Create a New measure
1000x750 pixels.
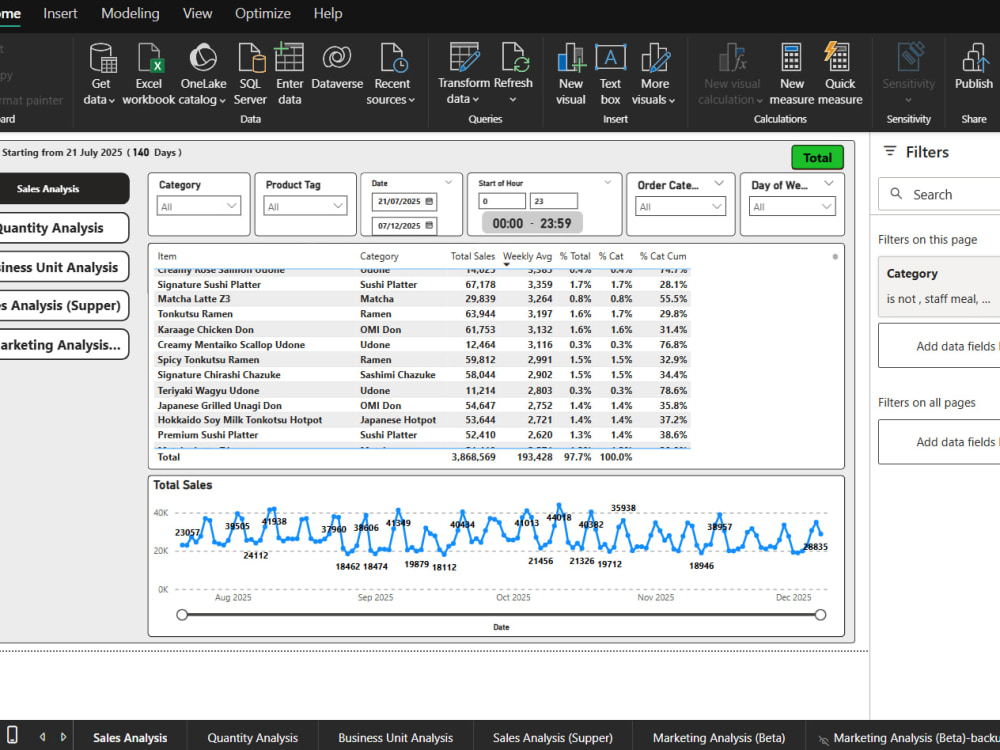(791, 74)
